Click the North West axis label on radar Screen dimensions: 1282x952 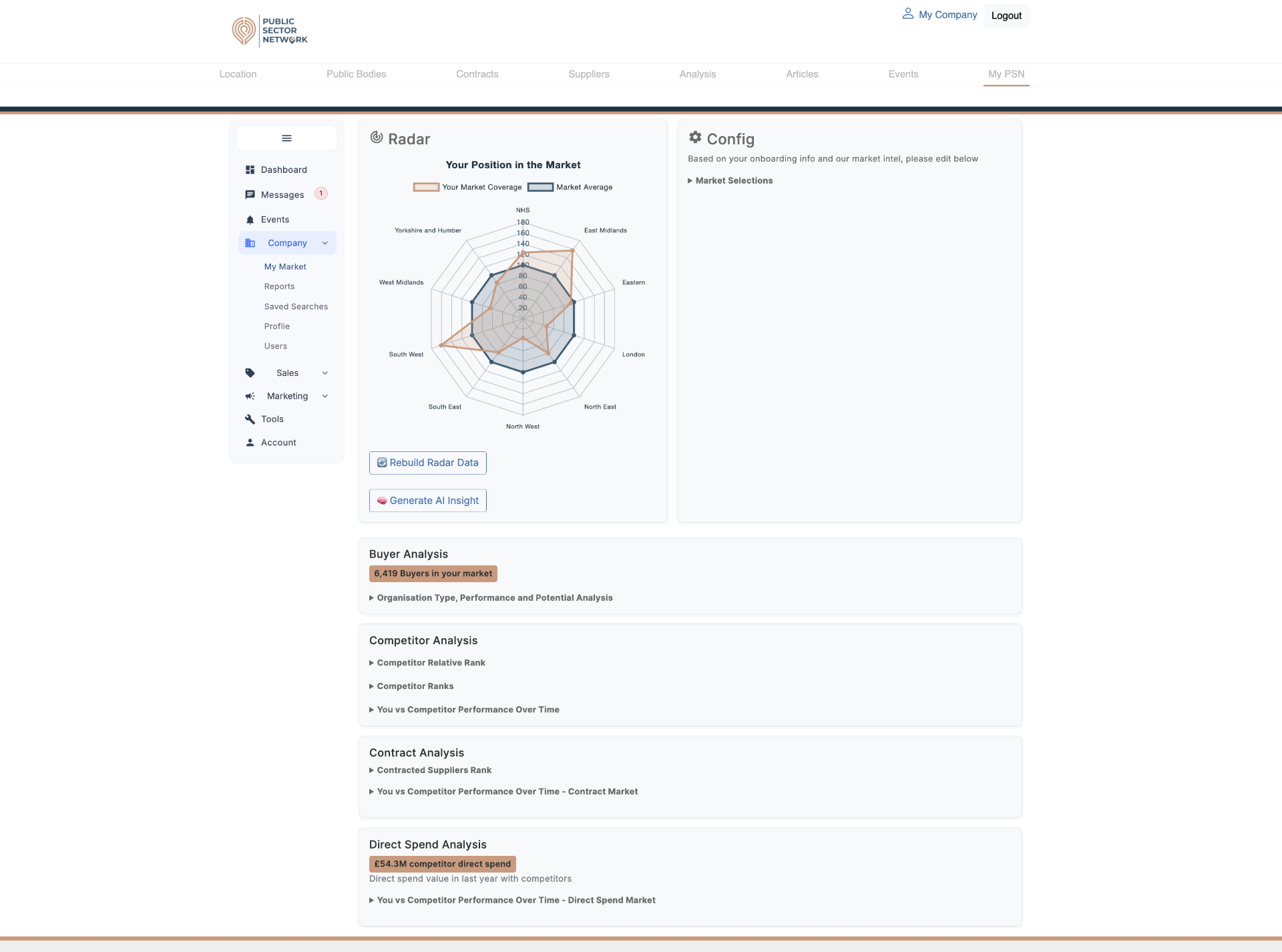523,427
